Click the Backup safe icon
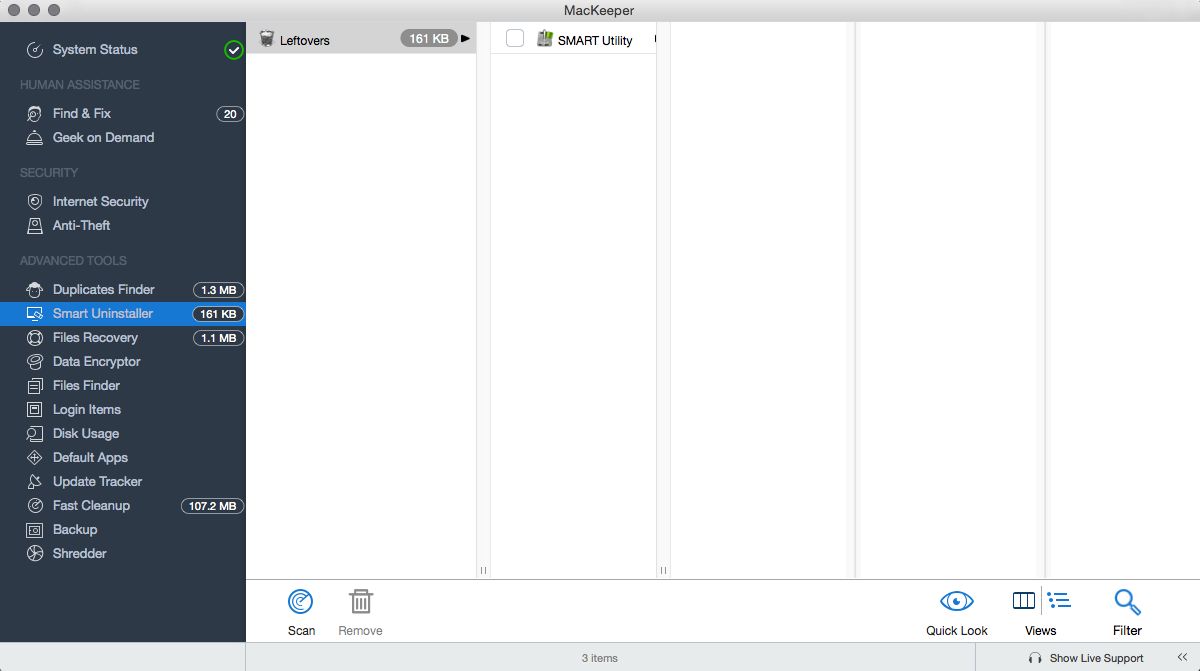This screenshot has height=671, width=1200. (x=35, y=529)
